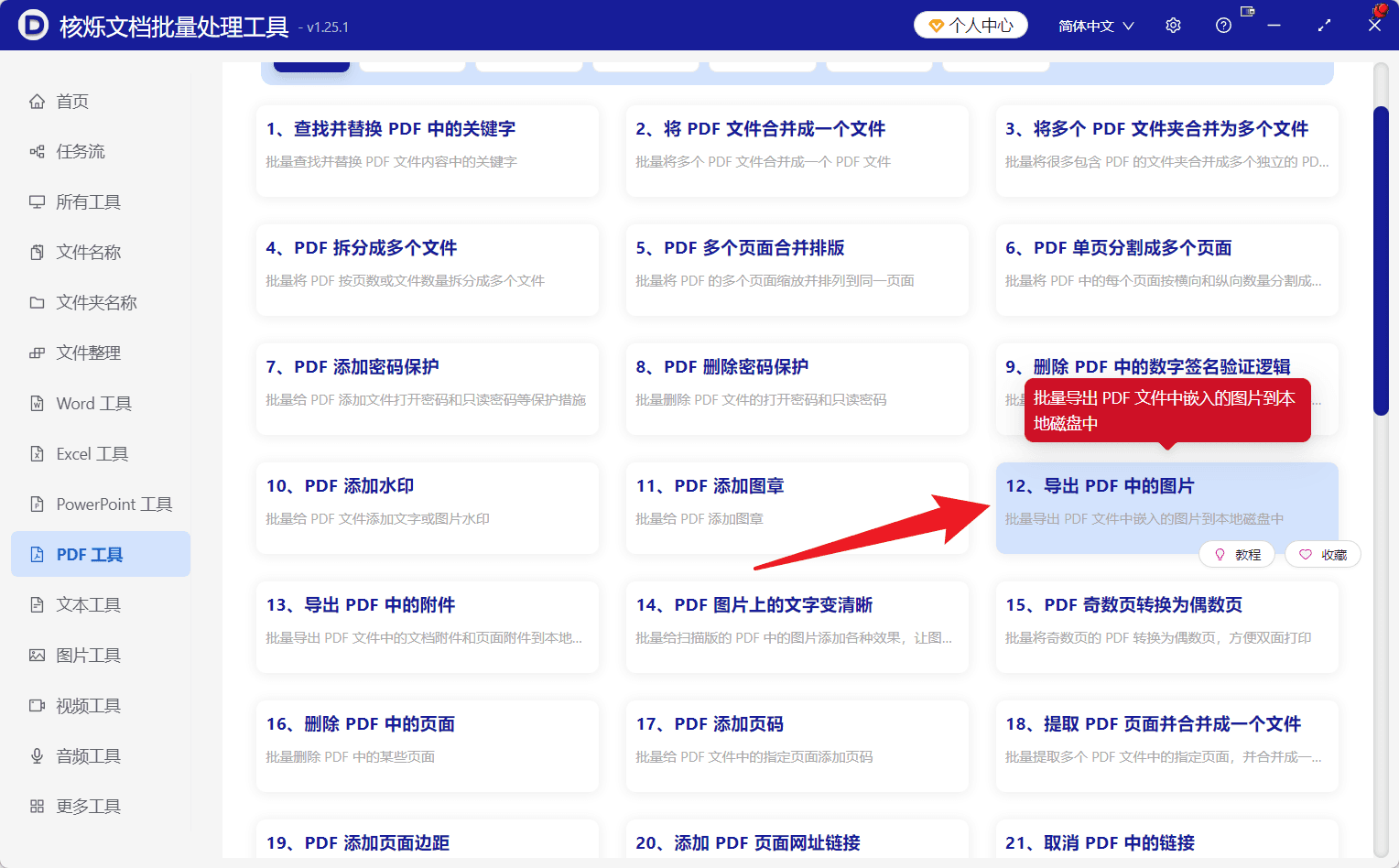Open tool 19 PDF 添加页面边距
This screenshot has width=1399, height=868.
coord(428,841)
